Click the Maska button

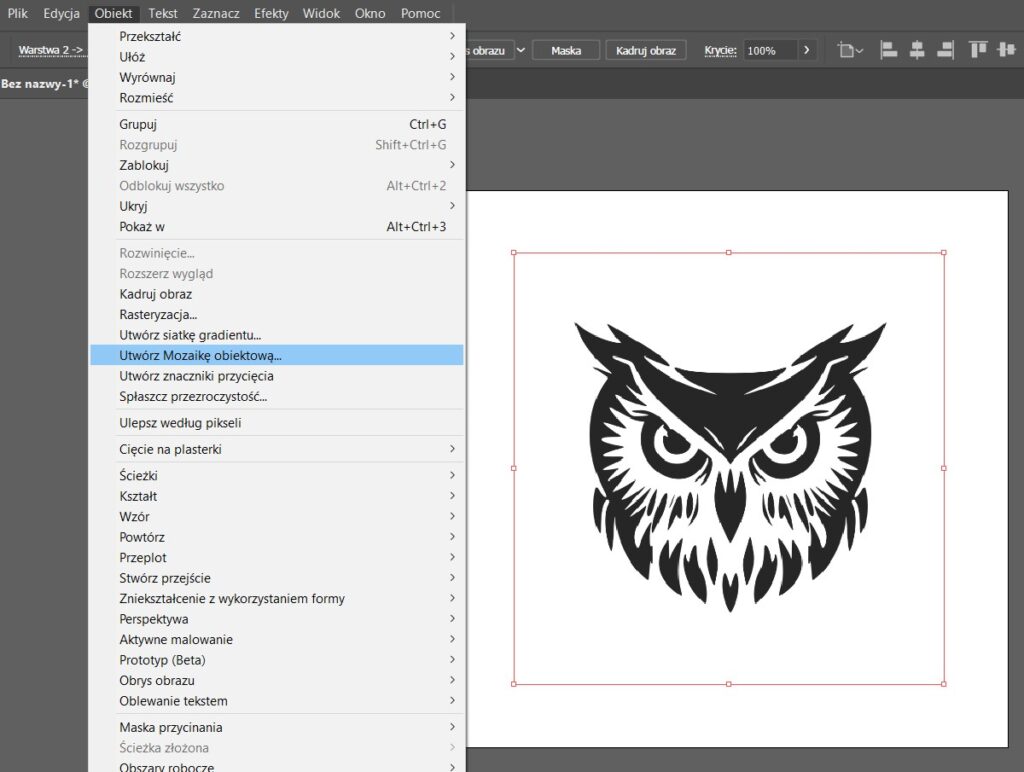565,49
